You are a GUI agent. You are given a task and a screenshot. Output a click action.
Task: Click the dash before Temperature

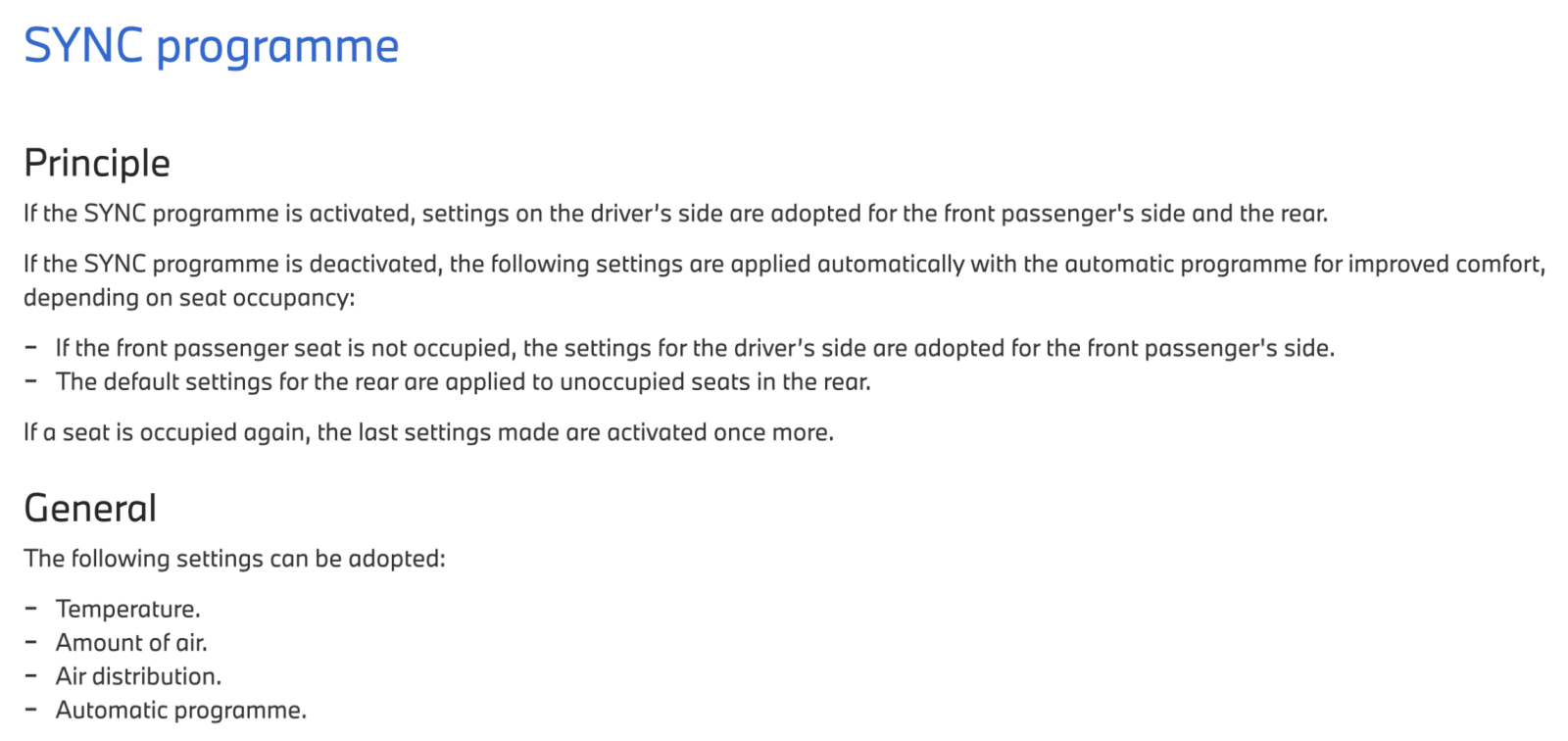[31, 609]
